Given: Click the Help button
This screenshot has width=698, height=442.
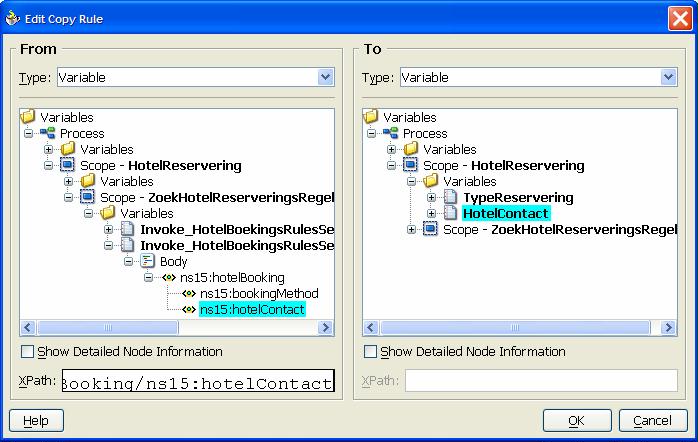Looking at the screenshot, I should click(x=37, y=421).
